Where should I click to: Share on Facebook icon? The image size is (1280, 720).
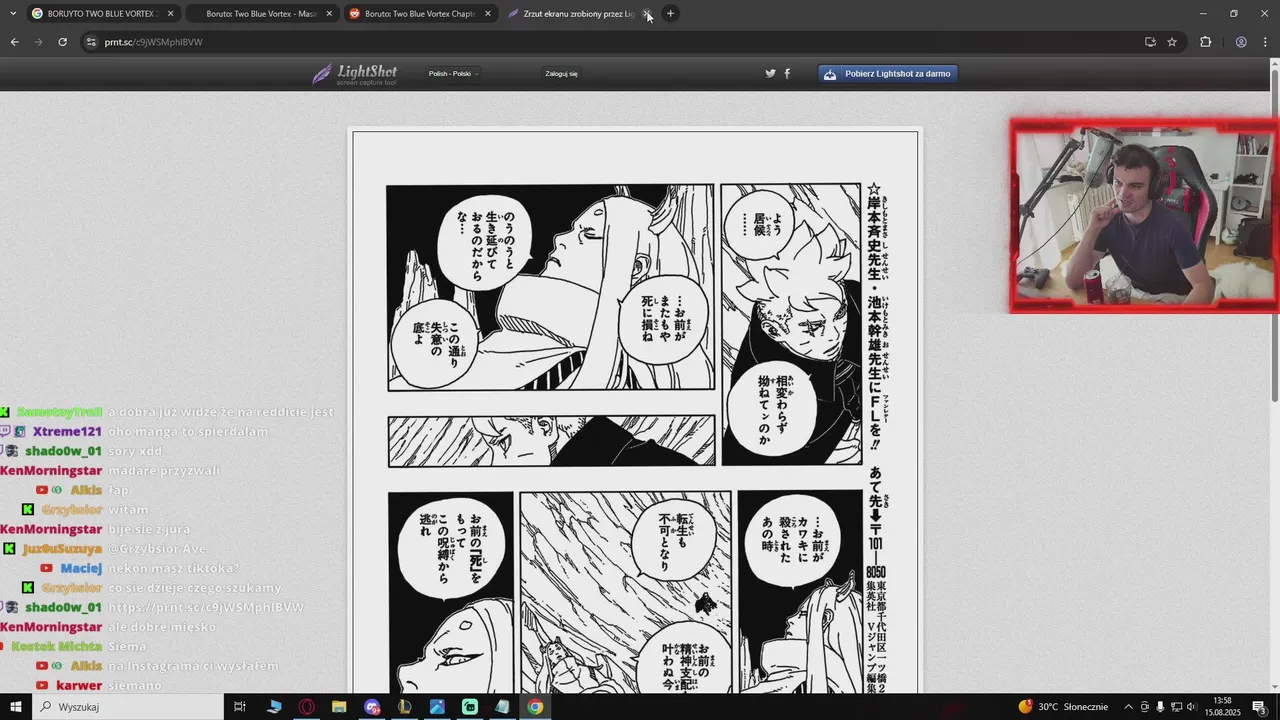[787, 73]
